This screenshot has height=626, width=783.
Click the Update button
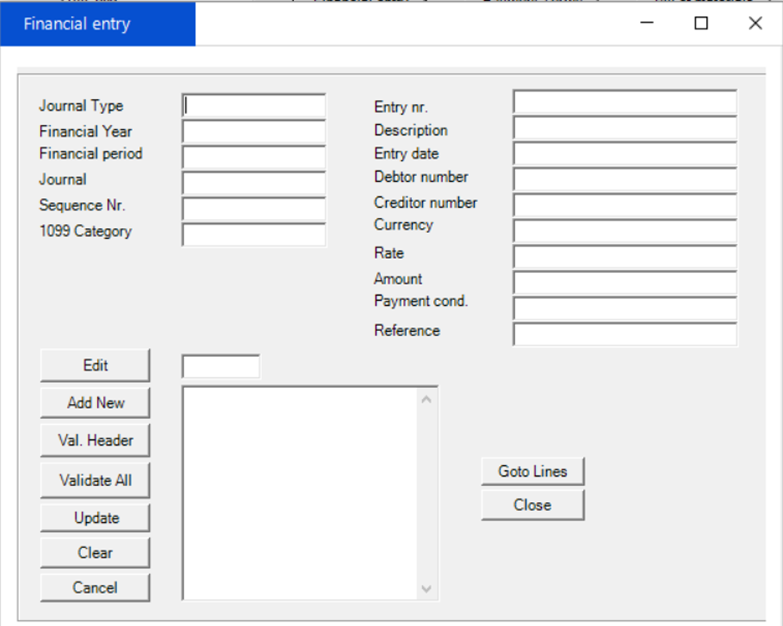[95, 518]
